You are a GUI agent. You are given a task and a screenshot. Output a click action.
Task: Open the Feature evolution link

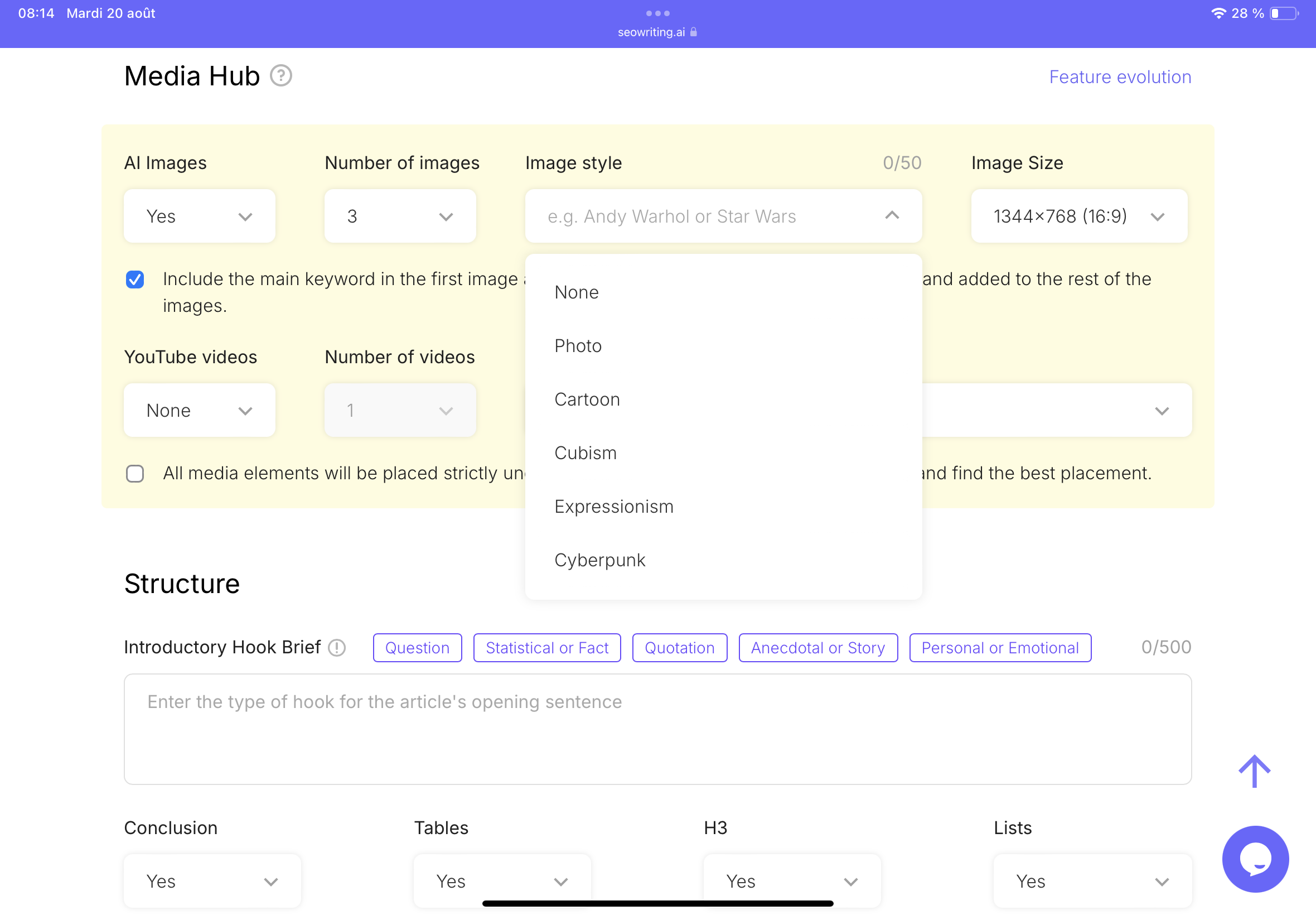pos(1120,77)
